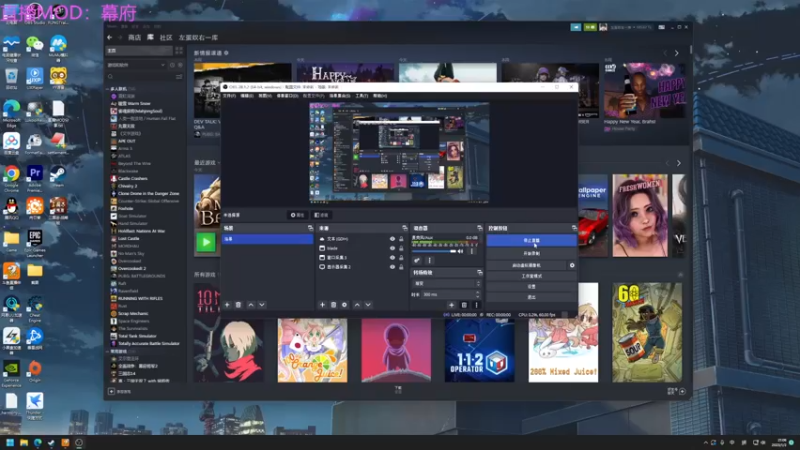
Task: Remove scene transition with trash icon
Action: point(464,305)
